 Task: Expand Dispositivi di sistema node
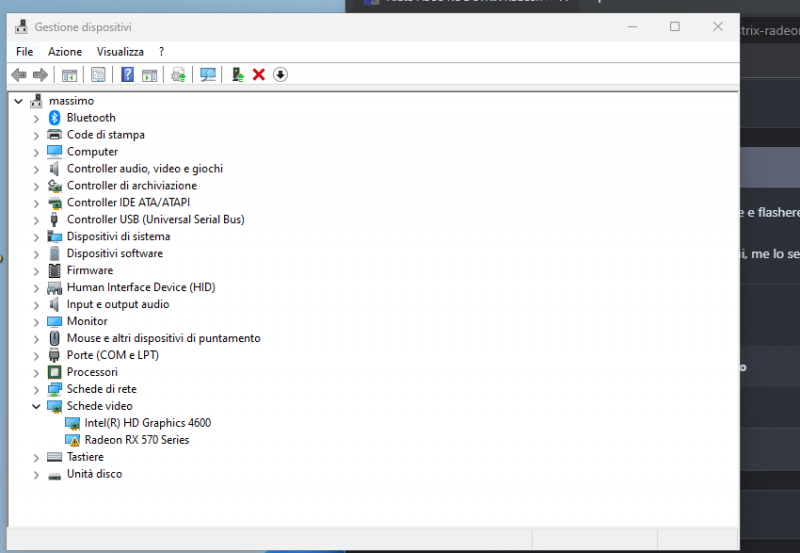pos(36,237)
